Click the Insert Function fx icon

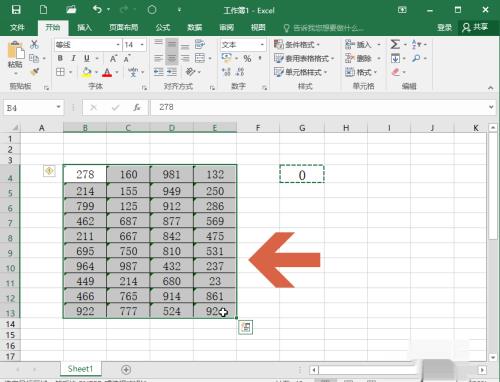tap(137, 107)
